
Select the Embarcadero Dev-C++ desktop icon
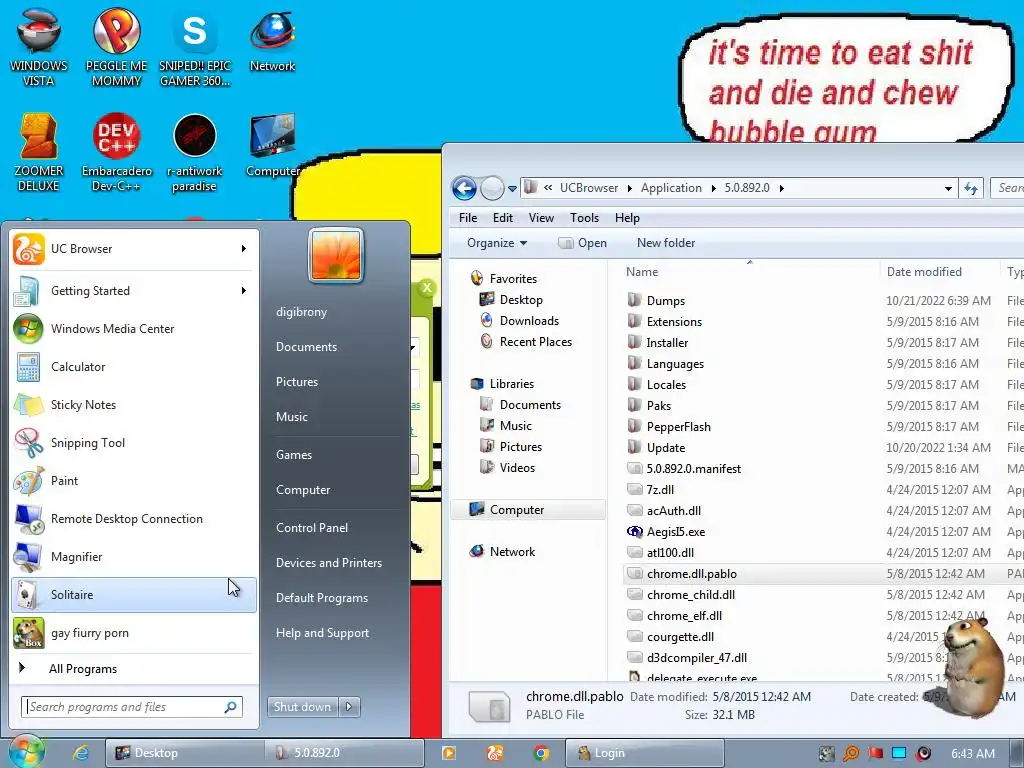(116, 153)
